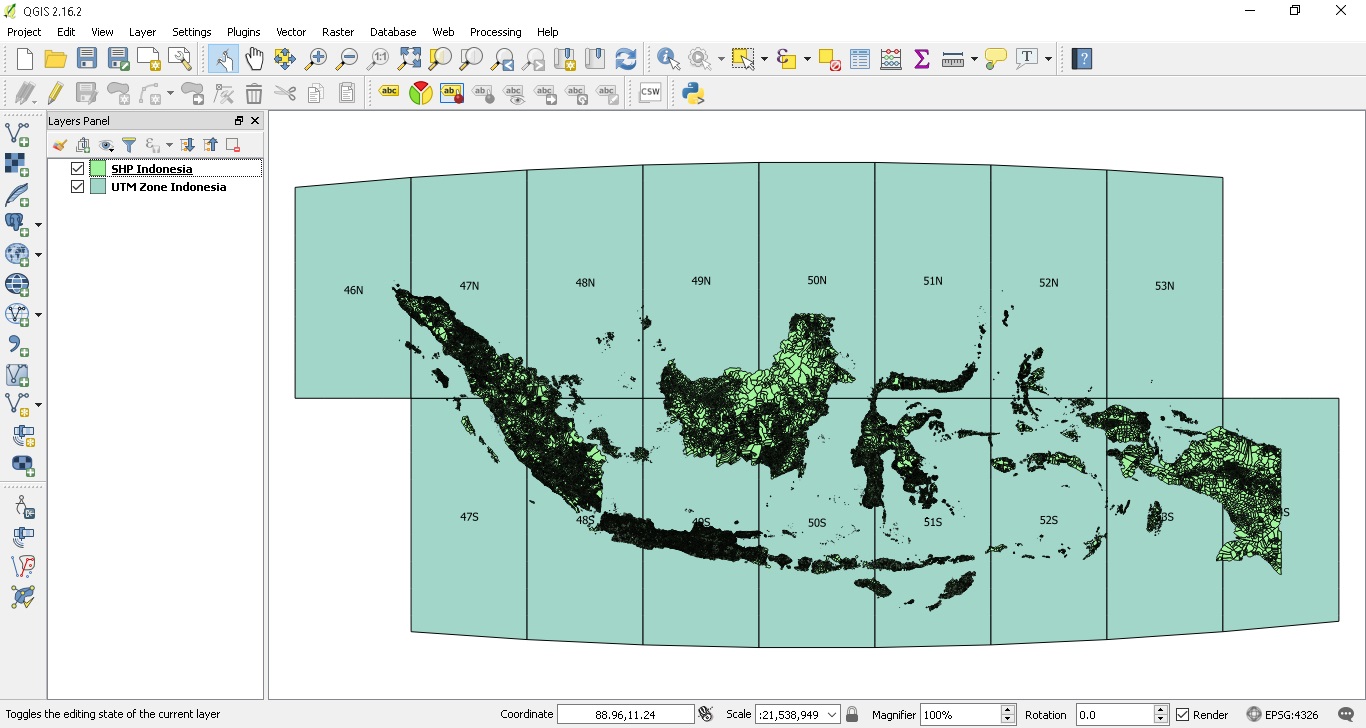Launch the CSW MetaSearch tool
This screenshot has width=1366, height=728.
coord(650,93)
